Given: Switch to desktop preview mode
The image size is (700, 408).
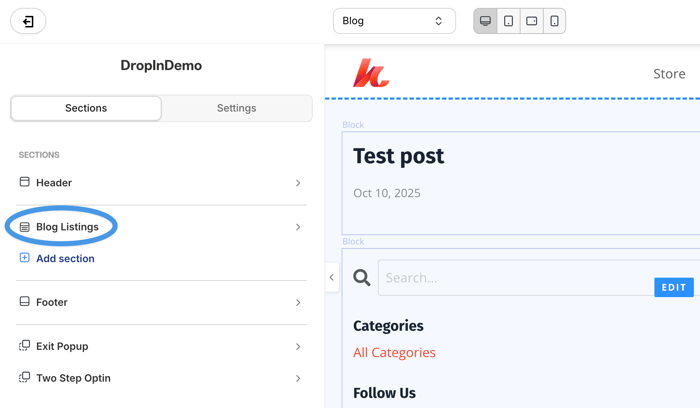Looking at the screenshot, I should pos(485,21).
